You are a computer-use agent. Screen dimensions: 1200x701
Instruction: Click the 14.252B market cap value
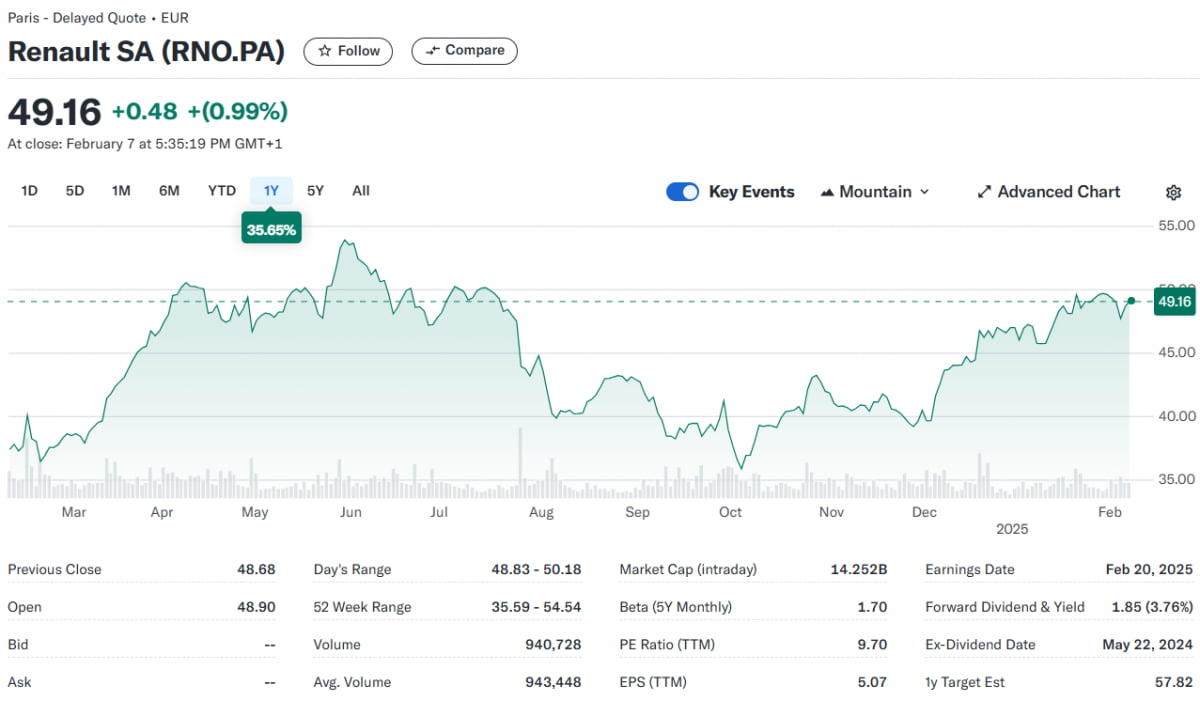(x=858, y=570)
